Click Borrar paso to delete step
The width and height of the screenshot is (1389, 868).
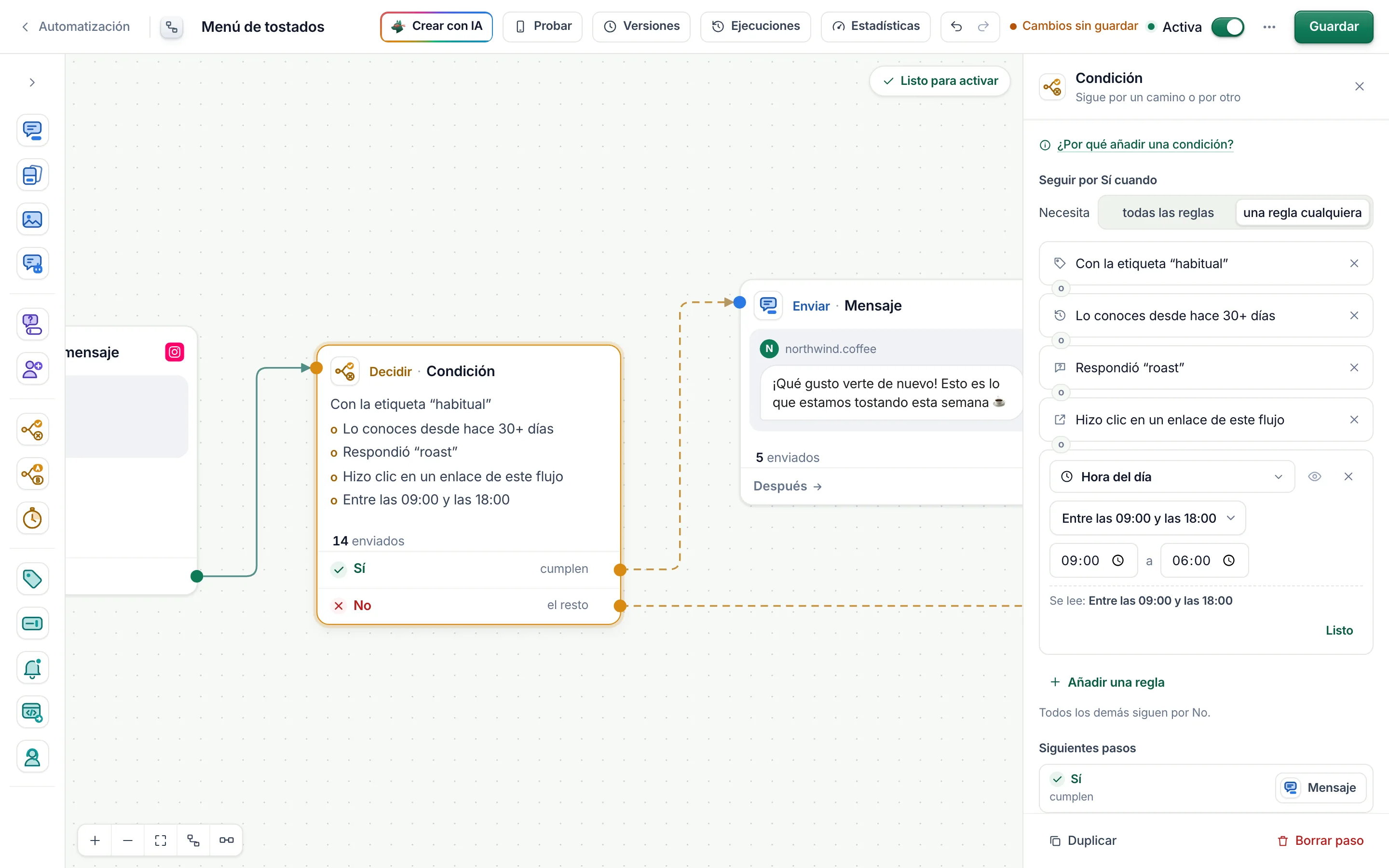[1320, 841]
